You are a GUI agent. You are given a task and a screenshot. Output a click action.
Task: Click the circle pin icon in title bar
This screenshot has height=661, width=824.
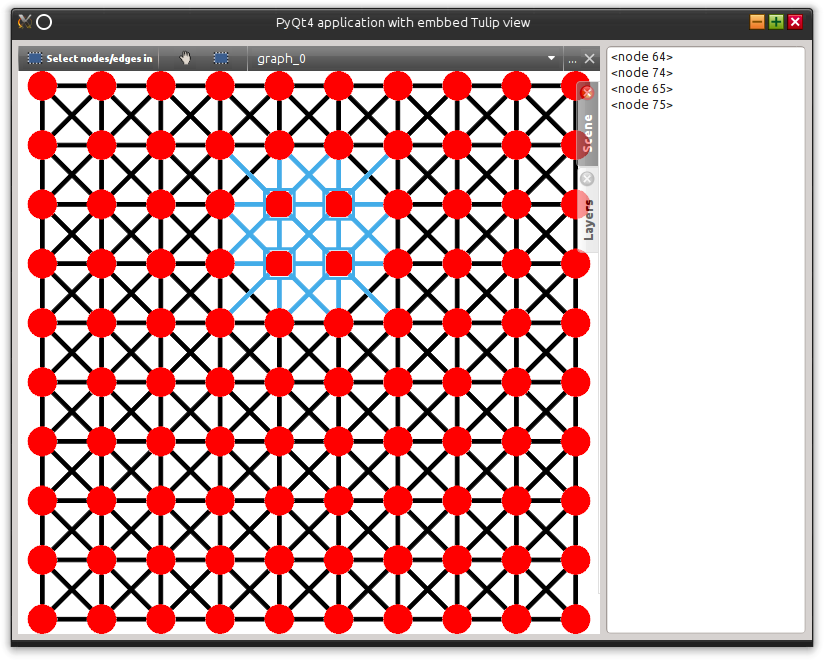tap(44, 22)
